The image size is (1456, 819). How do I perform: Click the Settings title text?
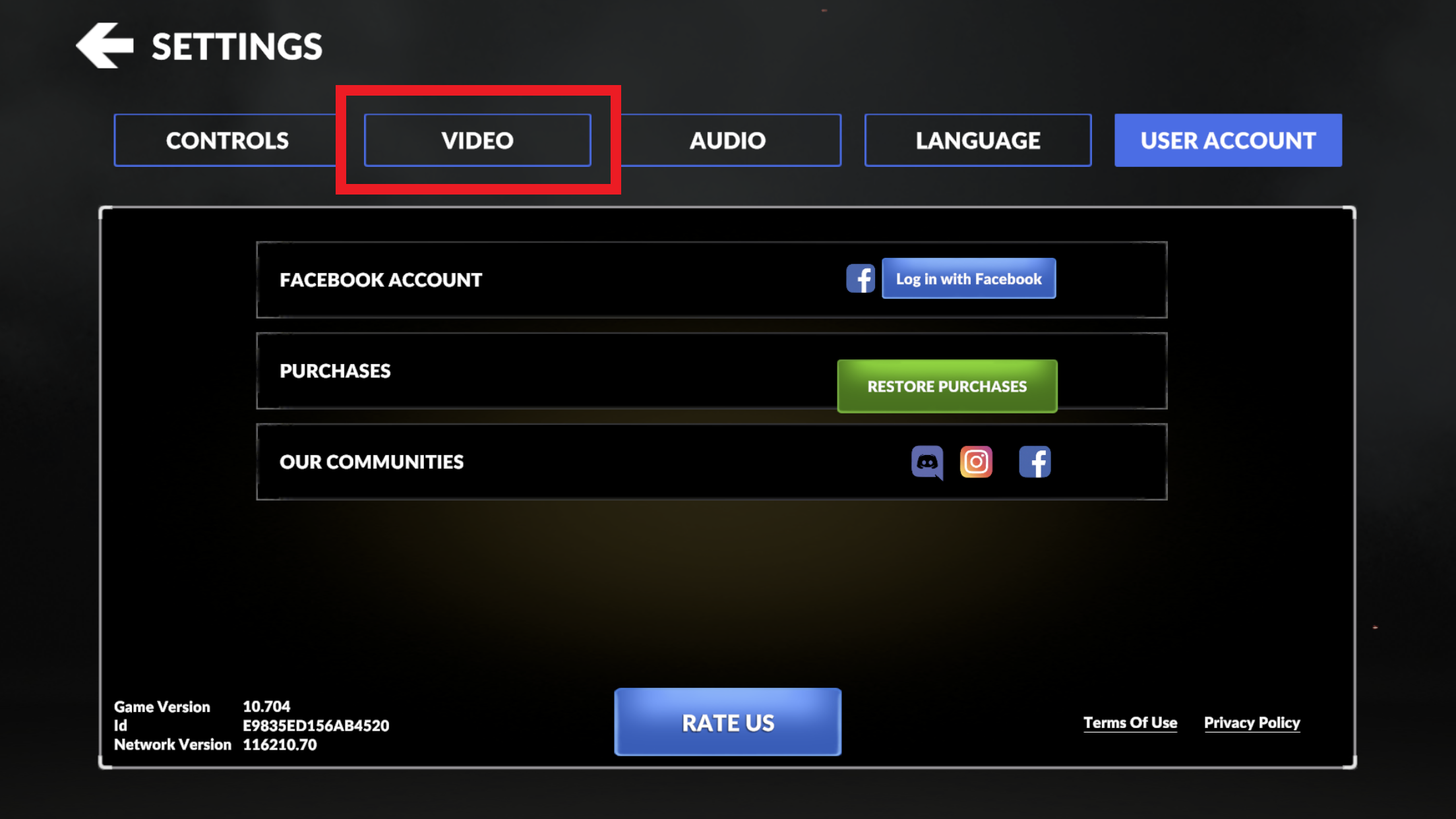237,47
